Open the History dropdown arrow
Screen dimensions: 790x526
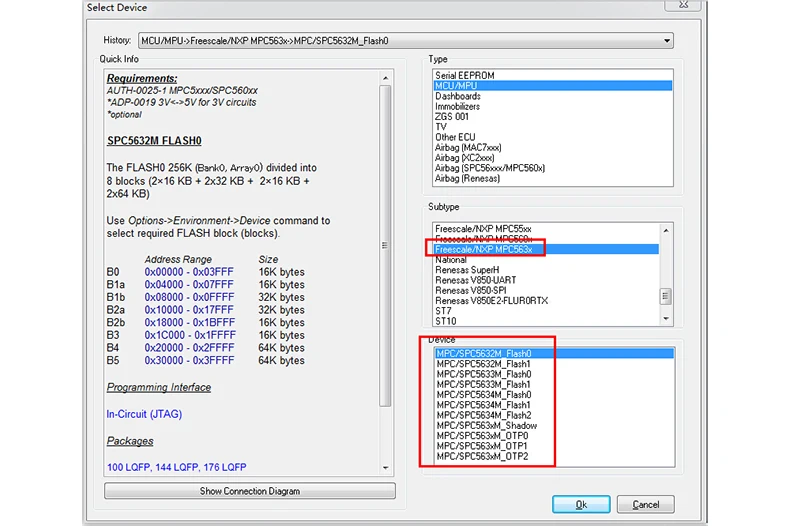coord(667,41)
